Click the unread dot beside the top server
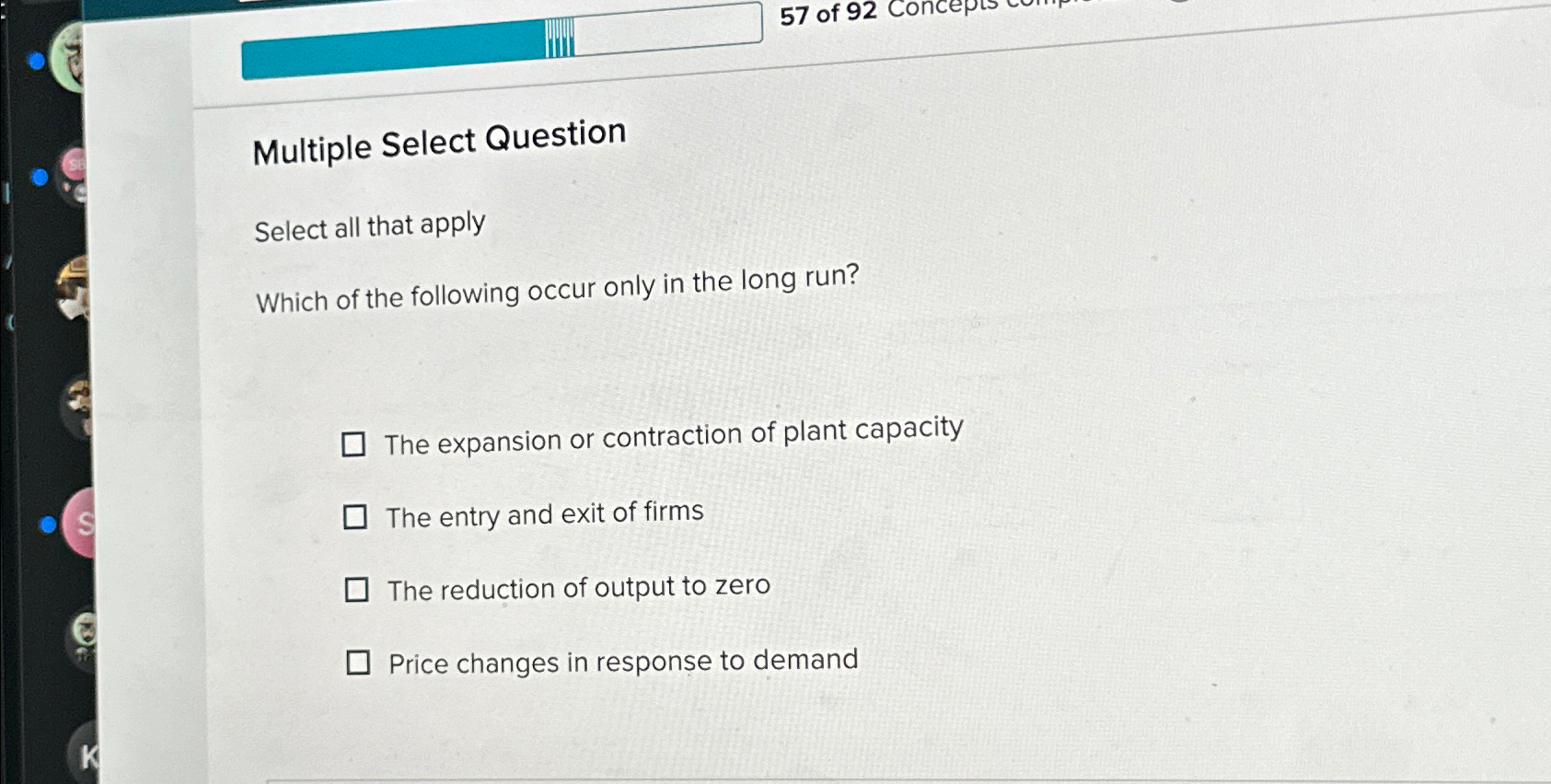1551x784 pixels. coord(36,59)
